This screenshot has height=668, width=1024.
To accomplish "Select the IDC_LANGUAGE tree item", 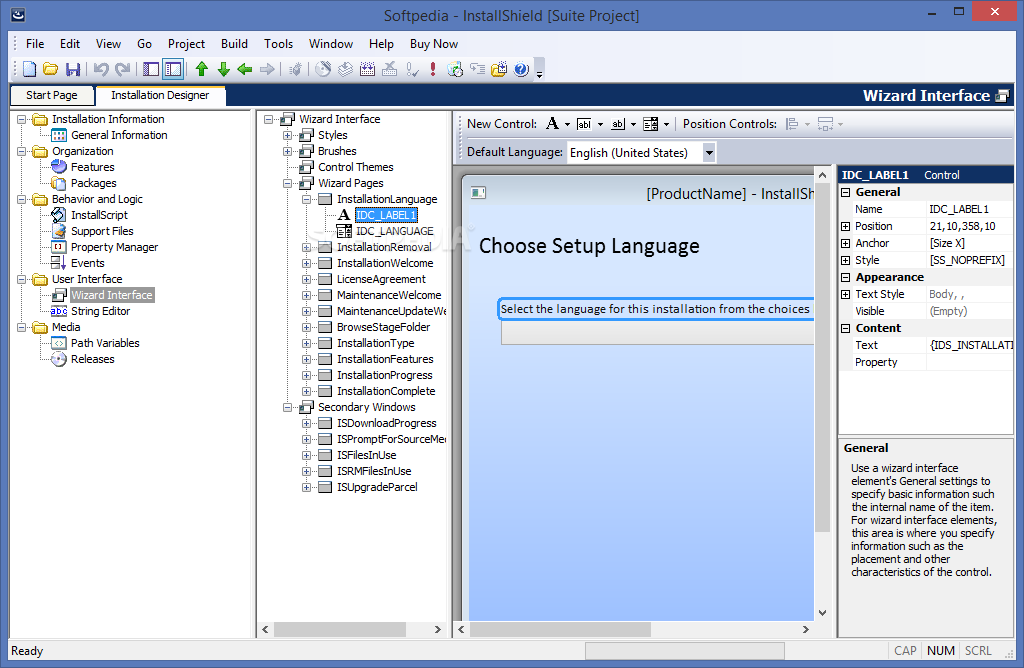I will tap(394, 231).
